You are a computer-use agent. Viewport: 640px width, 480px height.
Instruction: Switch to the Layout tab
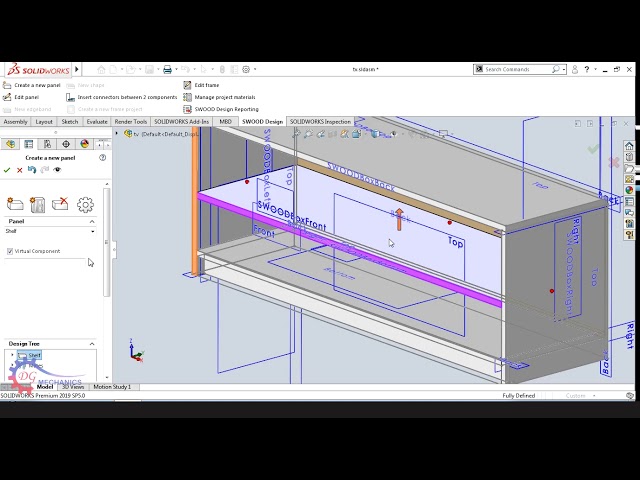click(44, 122)
